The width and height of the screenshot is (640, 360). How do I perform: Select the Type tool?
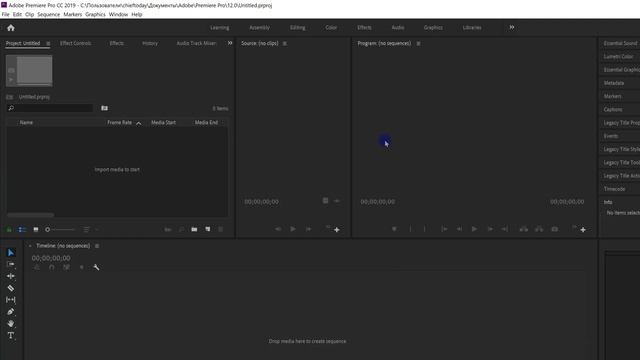point(11,336)
